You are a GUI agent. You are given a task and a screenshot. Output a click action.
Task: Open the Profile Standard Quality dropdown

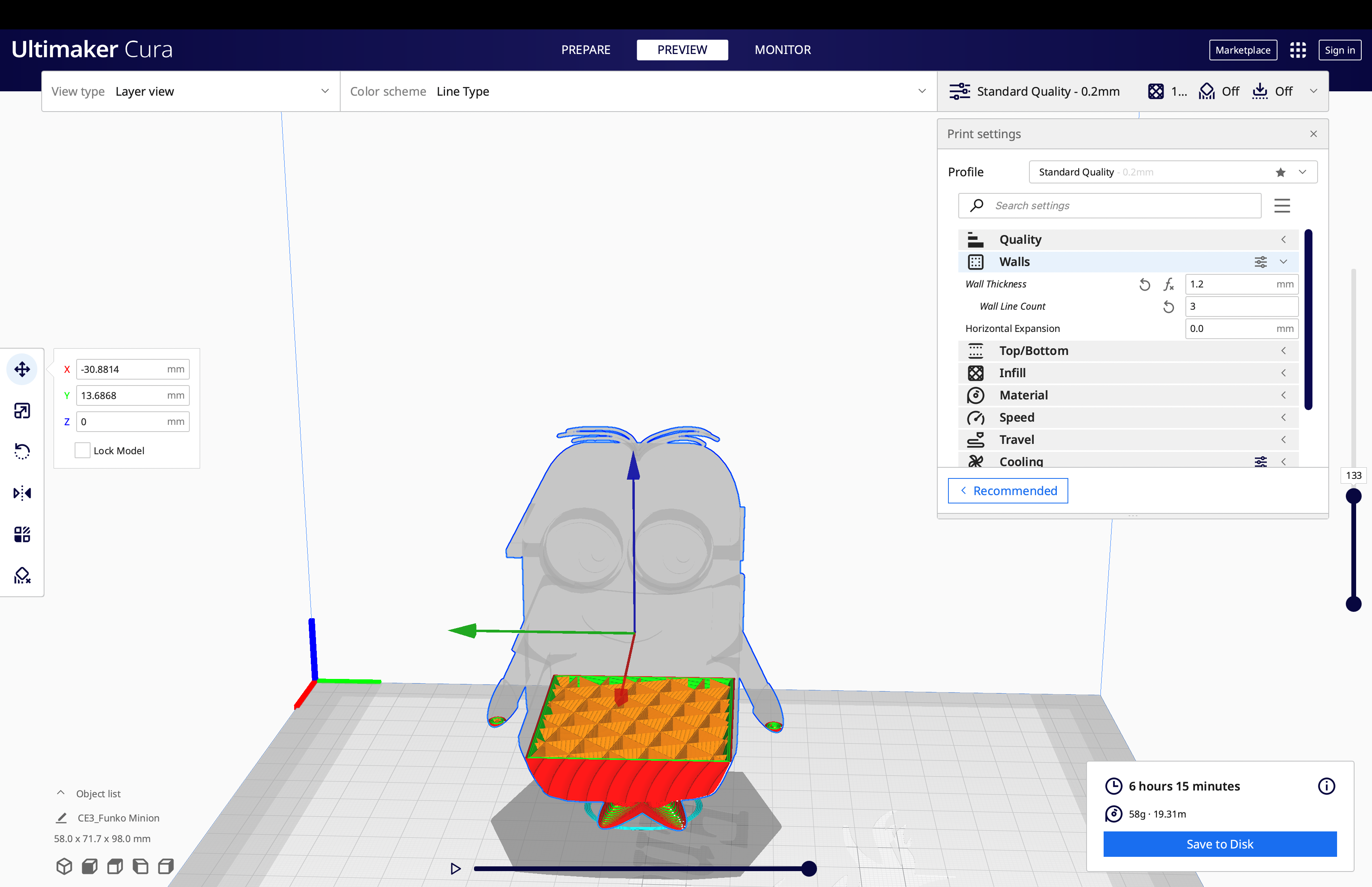tap(1173, 172)
